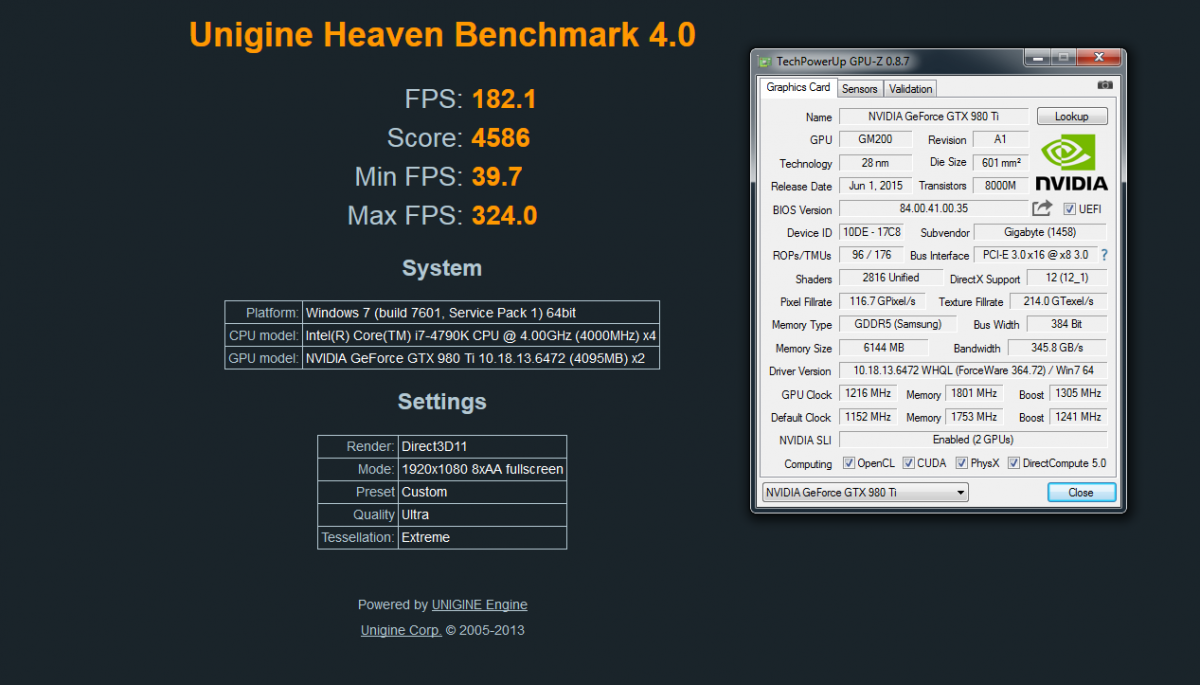
Task: Click the Revision field A1
Action: (1001, 140)
